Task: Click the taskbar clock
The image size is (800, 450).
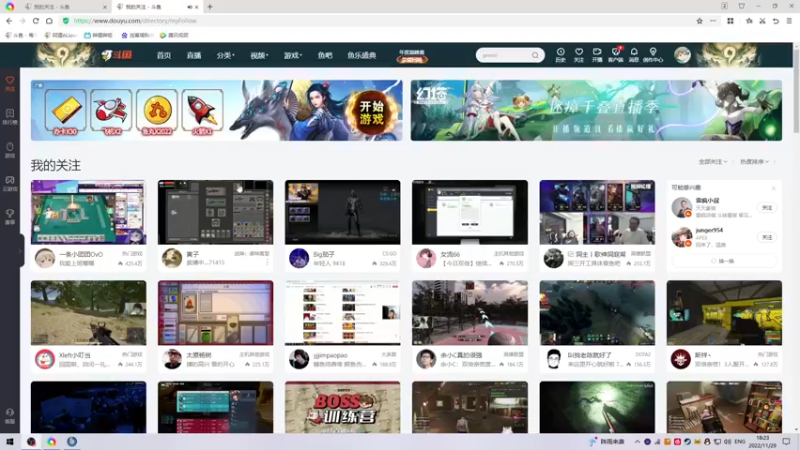Action: [762, 441]
